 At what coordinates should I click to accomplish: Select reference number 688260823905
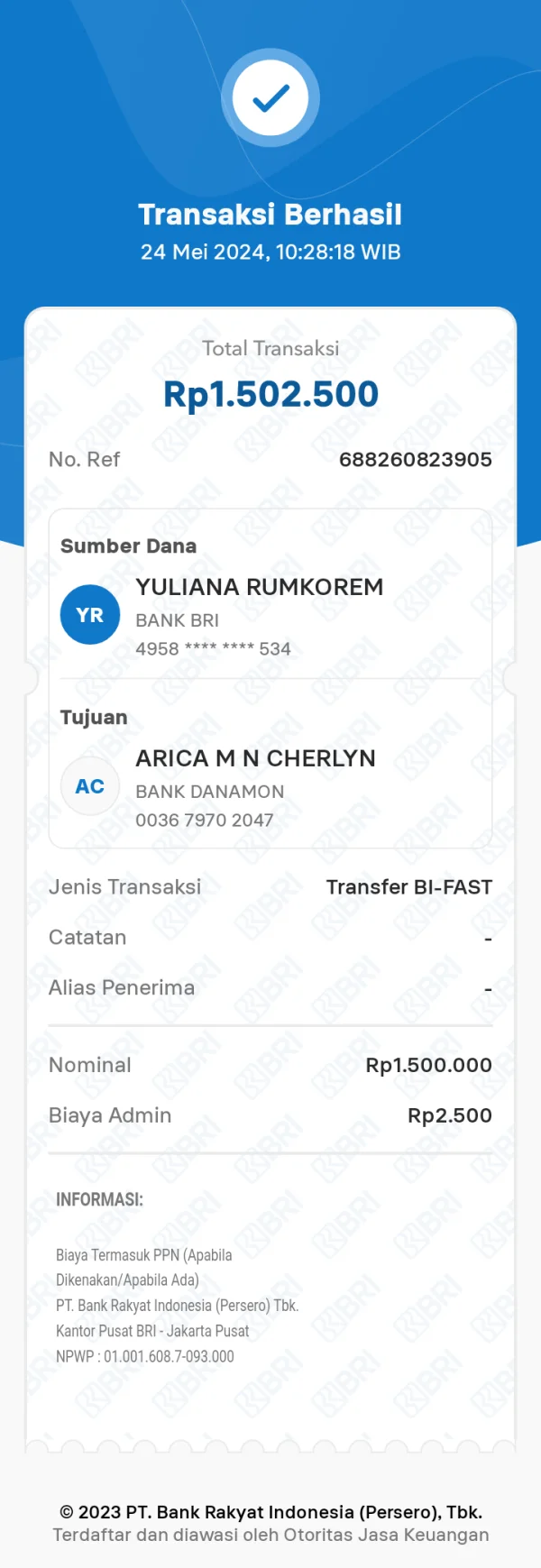pos(415,460)
